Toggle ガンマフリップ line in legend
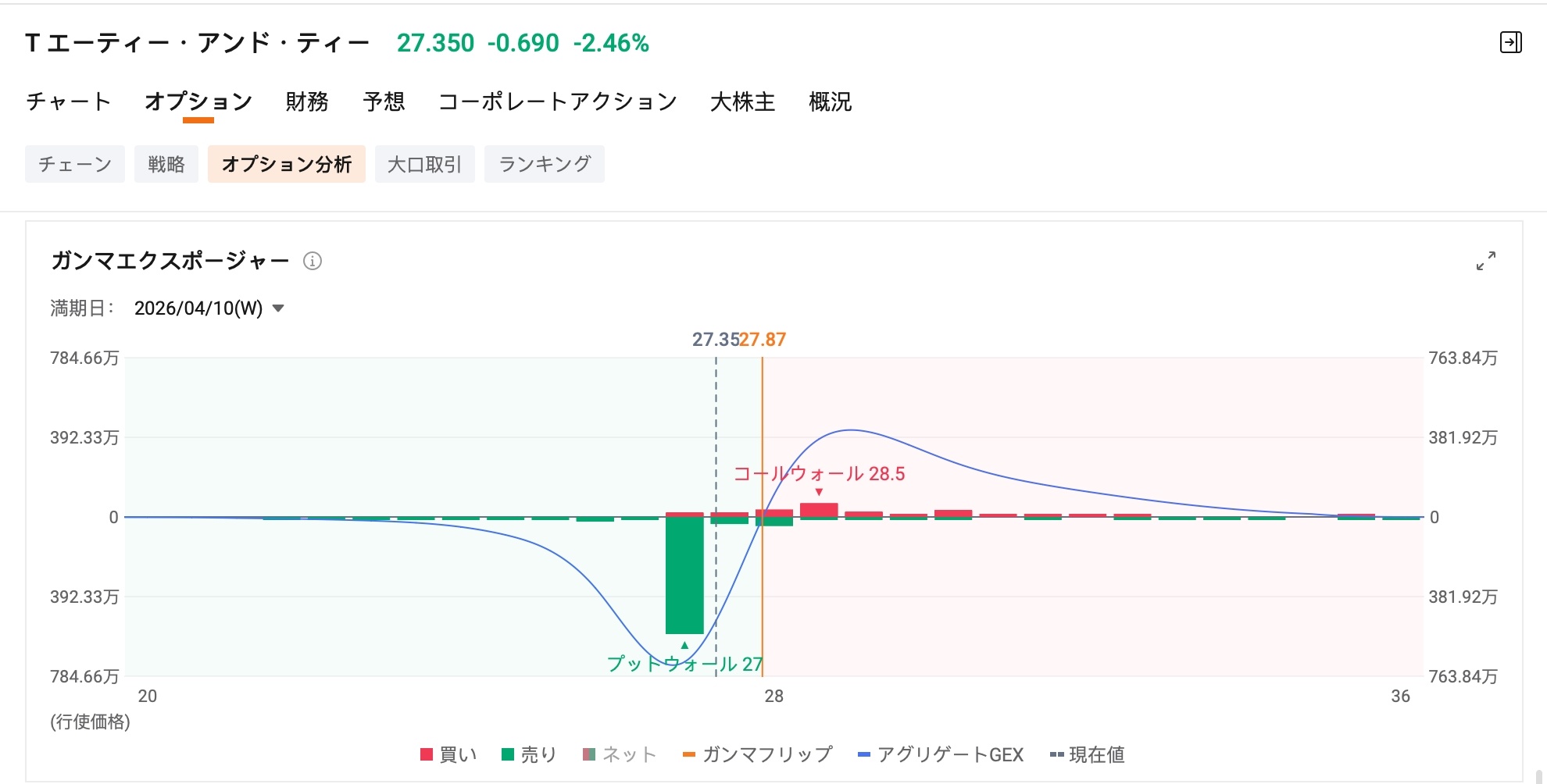This screenshot has height=784, width=1547. [x=757, y=754]
